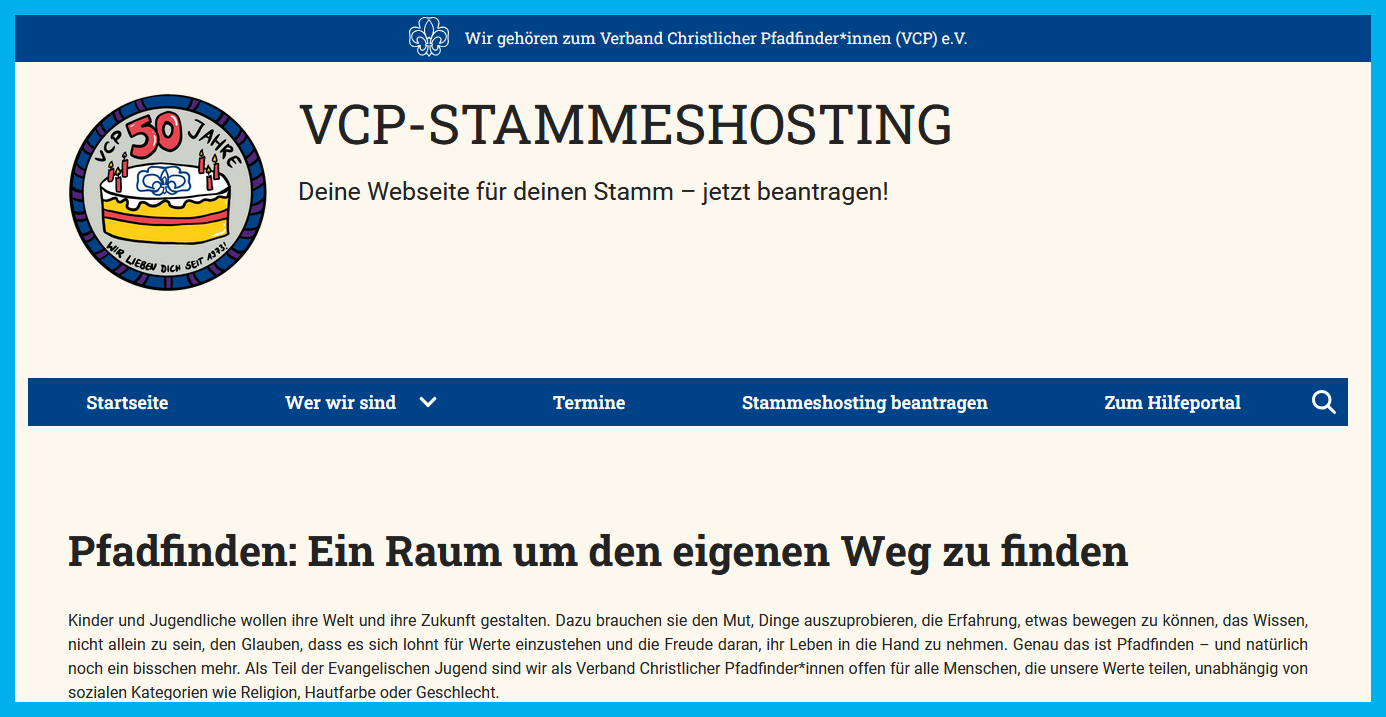Click the paragraph starting "Kinder und Jugendliche"
Image resolution: width=1386 pixels, height=717 pixels.
[687, 655]
